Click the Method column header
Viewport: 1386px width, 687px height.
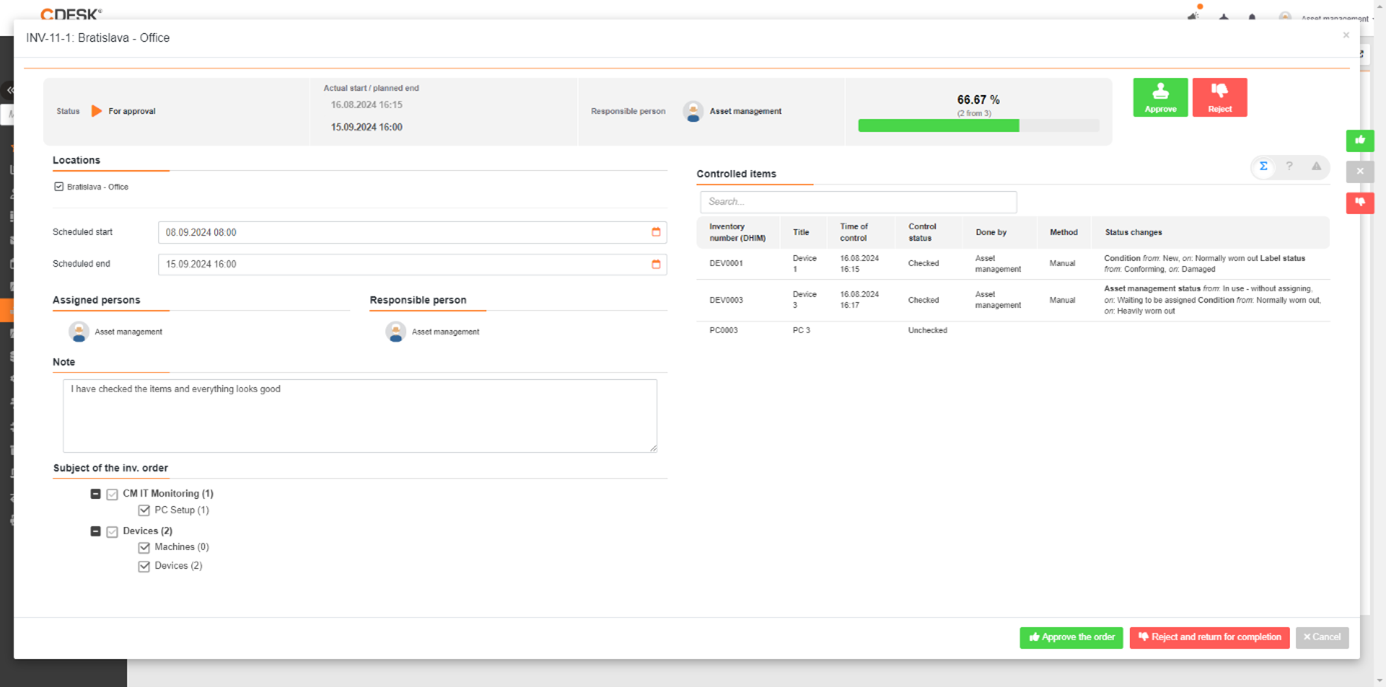click(1063, 232)
